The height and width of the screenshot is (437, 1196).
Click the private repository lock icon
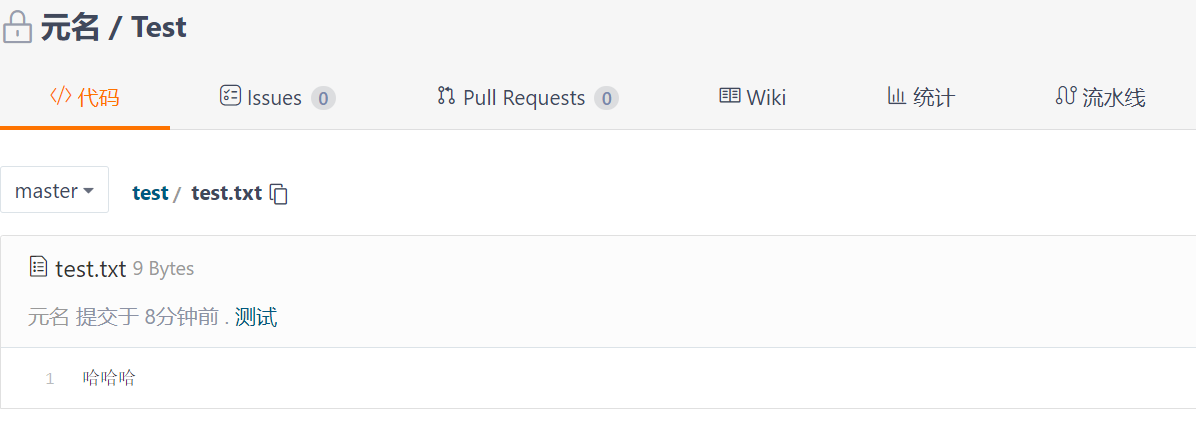(x=17, y=28)
